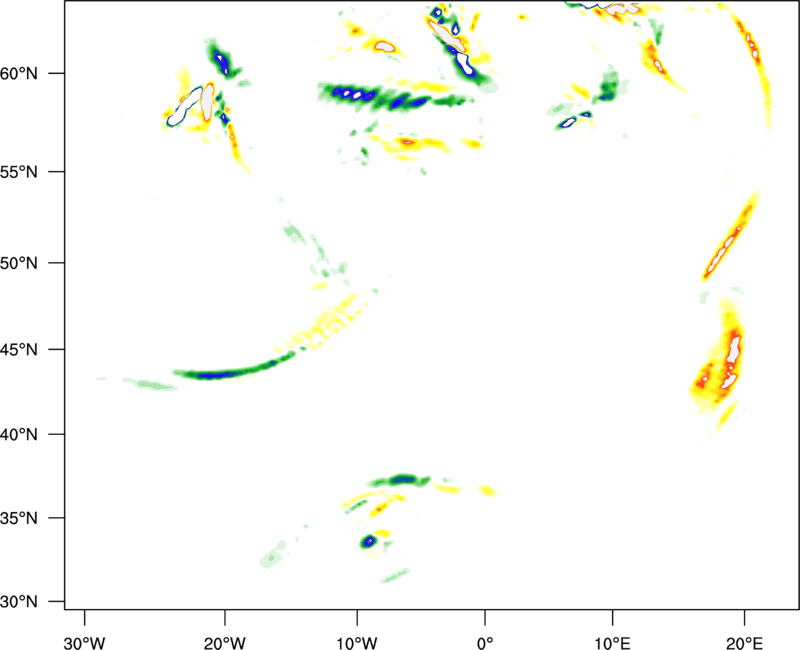The image size is (800, 650).
Task: Click the 35°N latitude label
Action: 19,518
